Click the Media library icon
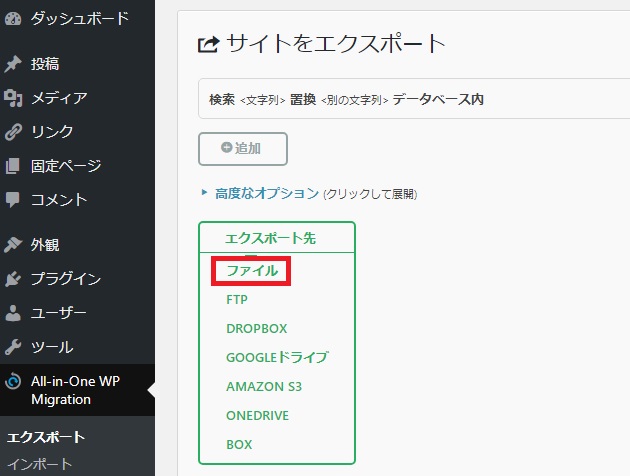 click(13, 98)
